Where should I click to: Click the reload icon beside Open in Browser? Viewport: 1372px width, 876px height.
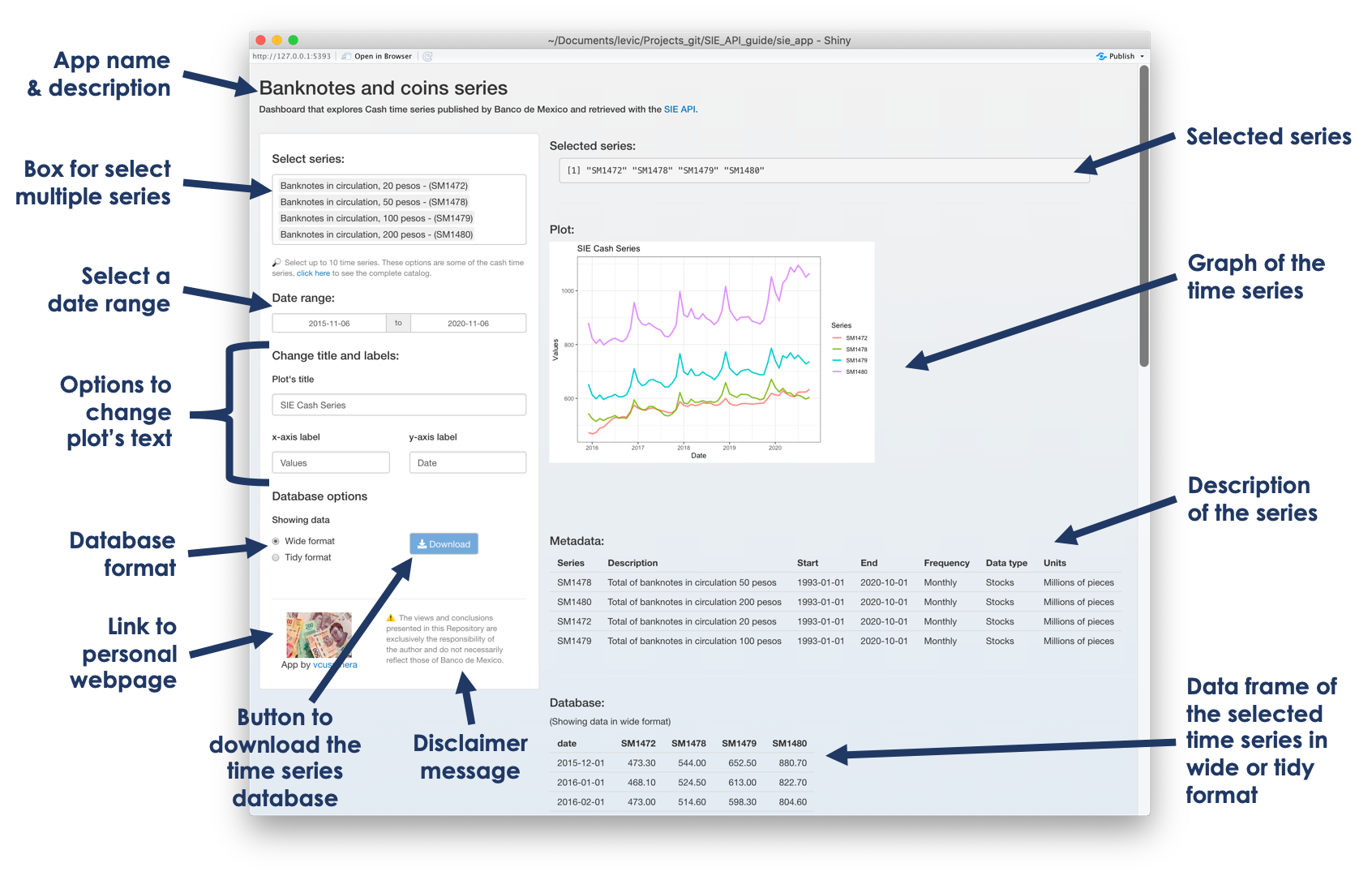(427, 56)
